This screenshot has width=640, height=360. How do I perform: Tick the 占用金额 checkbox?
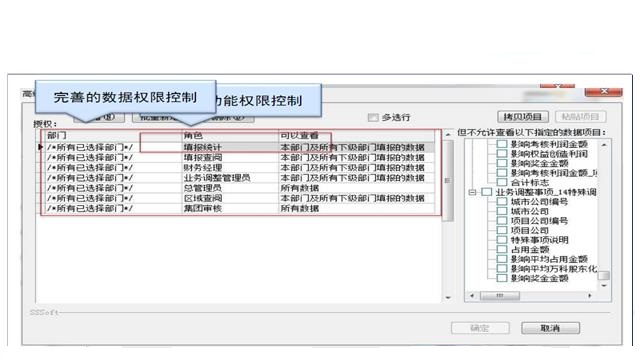(502, 249)
